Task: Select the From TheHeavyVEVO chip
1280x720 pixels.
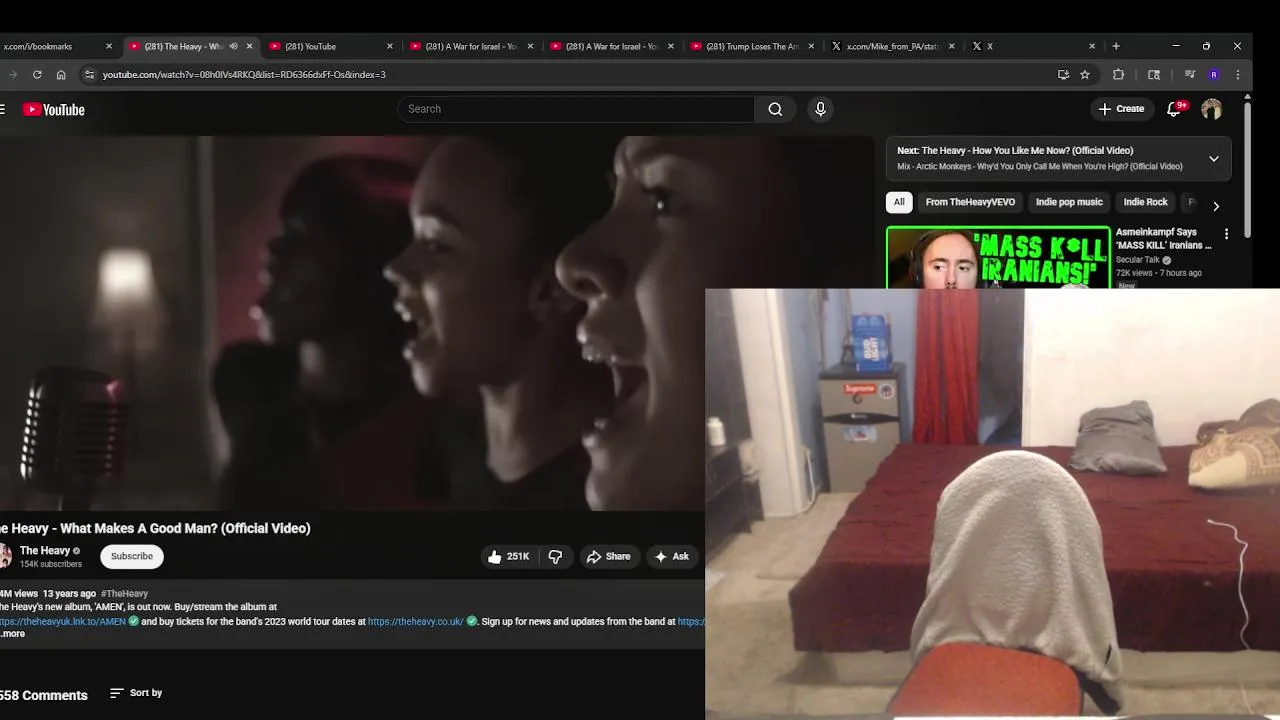Action: tap(970, 202)
